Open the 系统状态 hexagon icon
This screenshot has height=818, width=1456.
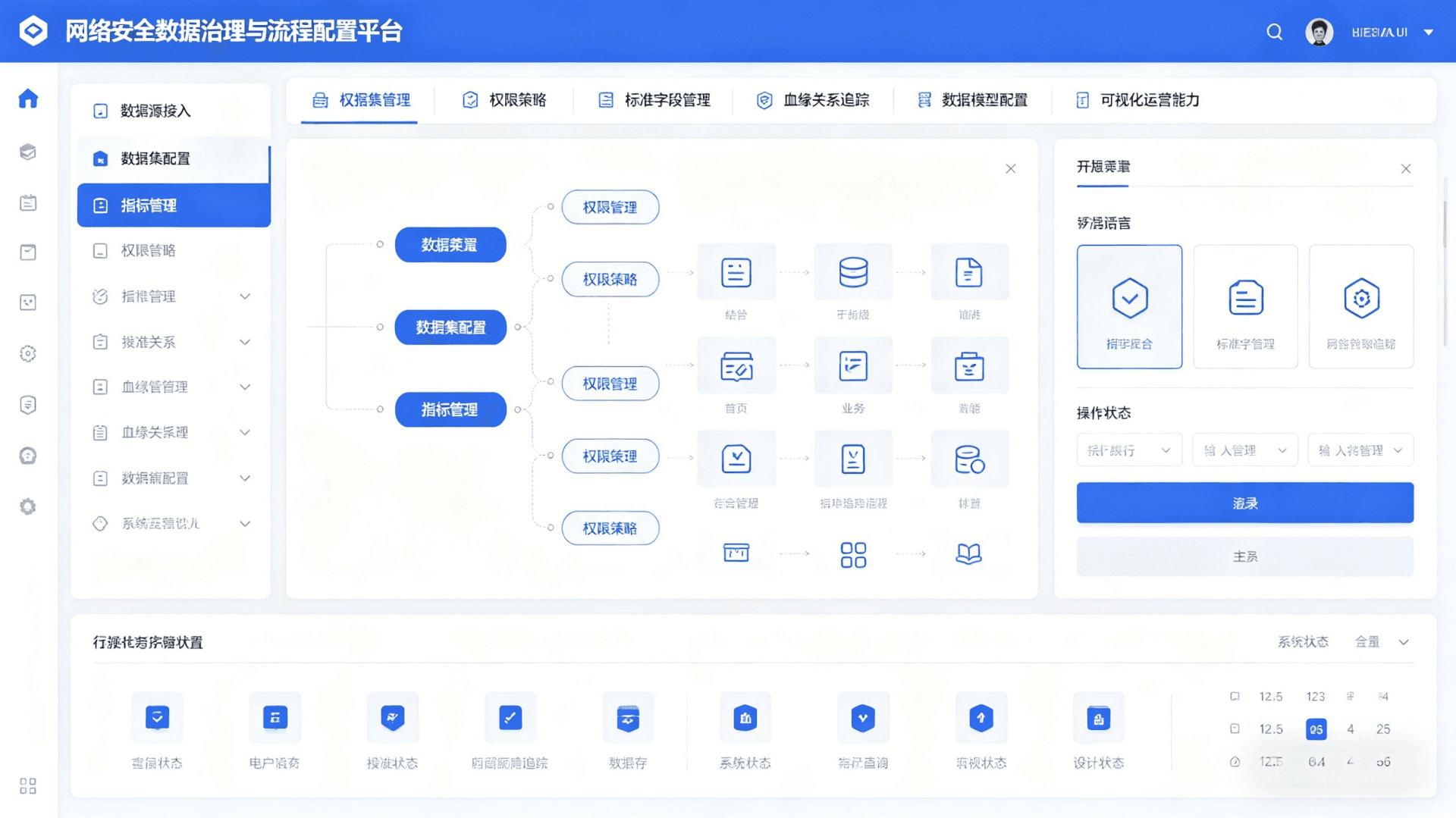[x=745, y=717]
